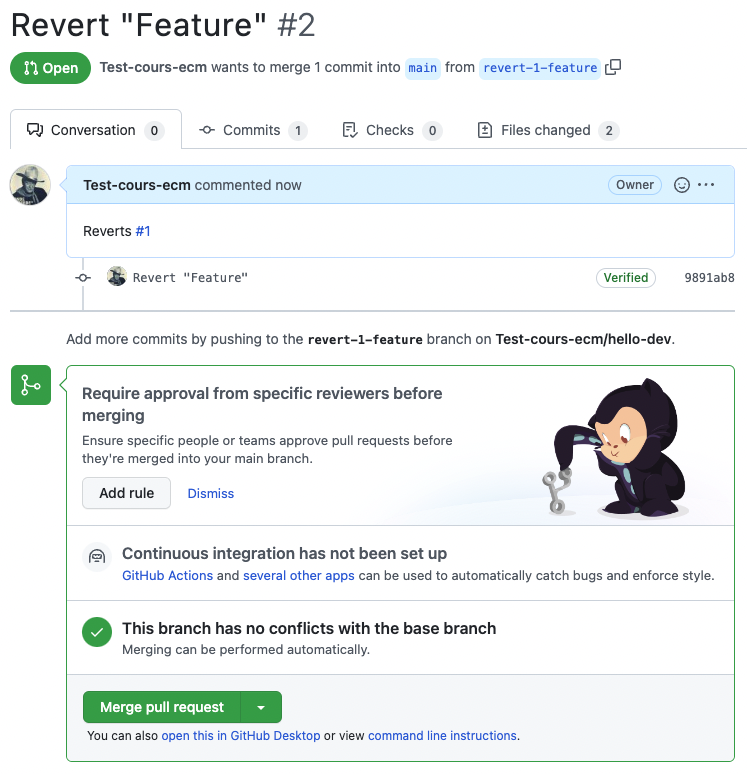
Task: Click the continuous integration robot icon
Action: 97,557
